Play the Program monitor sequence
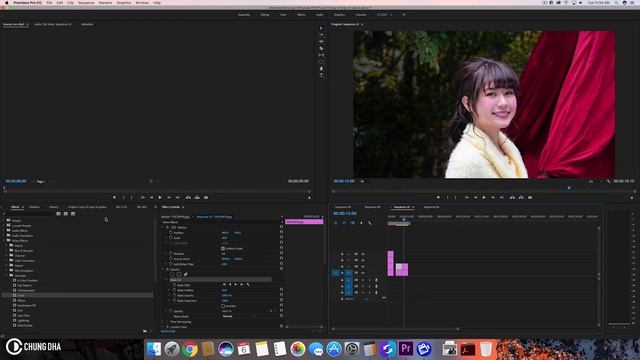The width and height of the screenshot is (640, 360). point(484,198)
